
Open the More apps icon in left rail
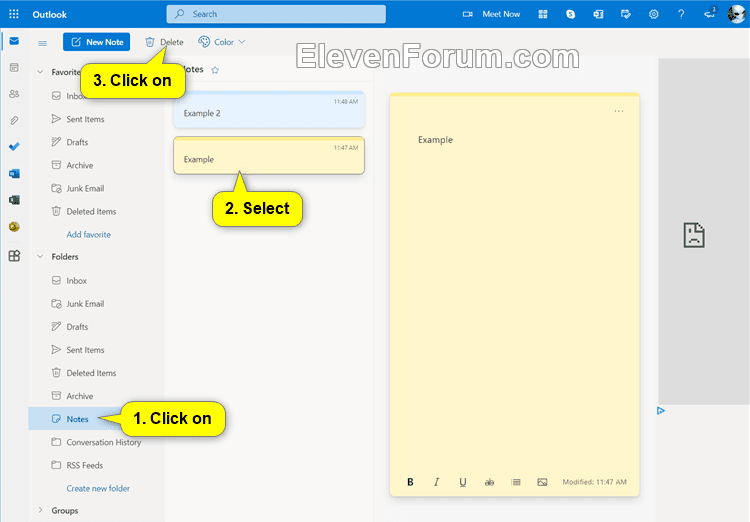(14, 256)
